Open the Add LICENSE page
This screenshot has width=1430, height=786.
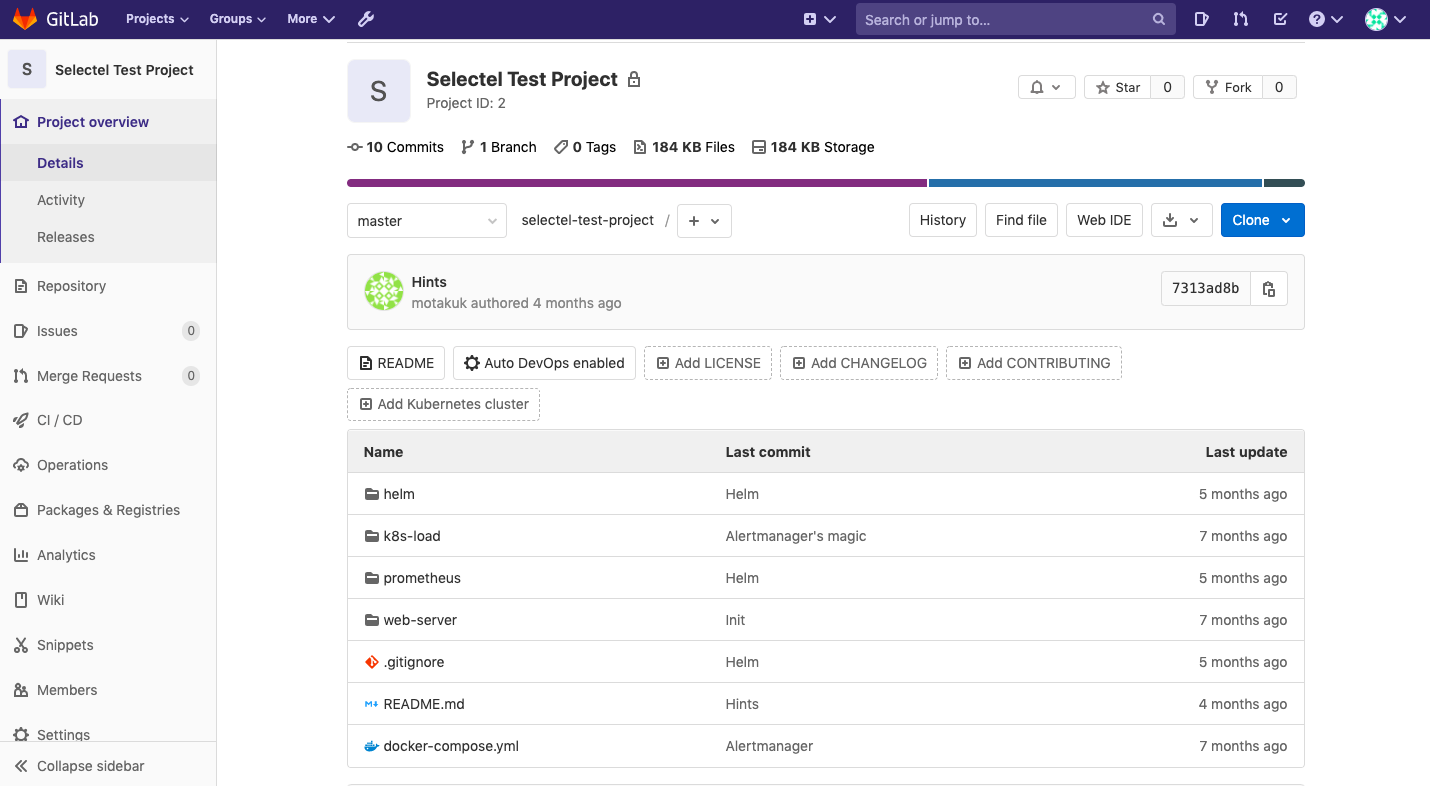tap(708, 363)
